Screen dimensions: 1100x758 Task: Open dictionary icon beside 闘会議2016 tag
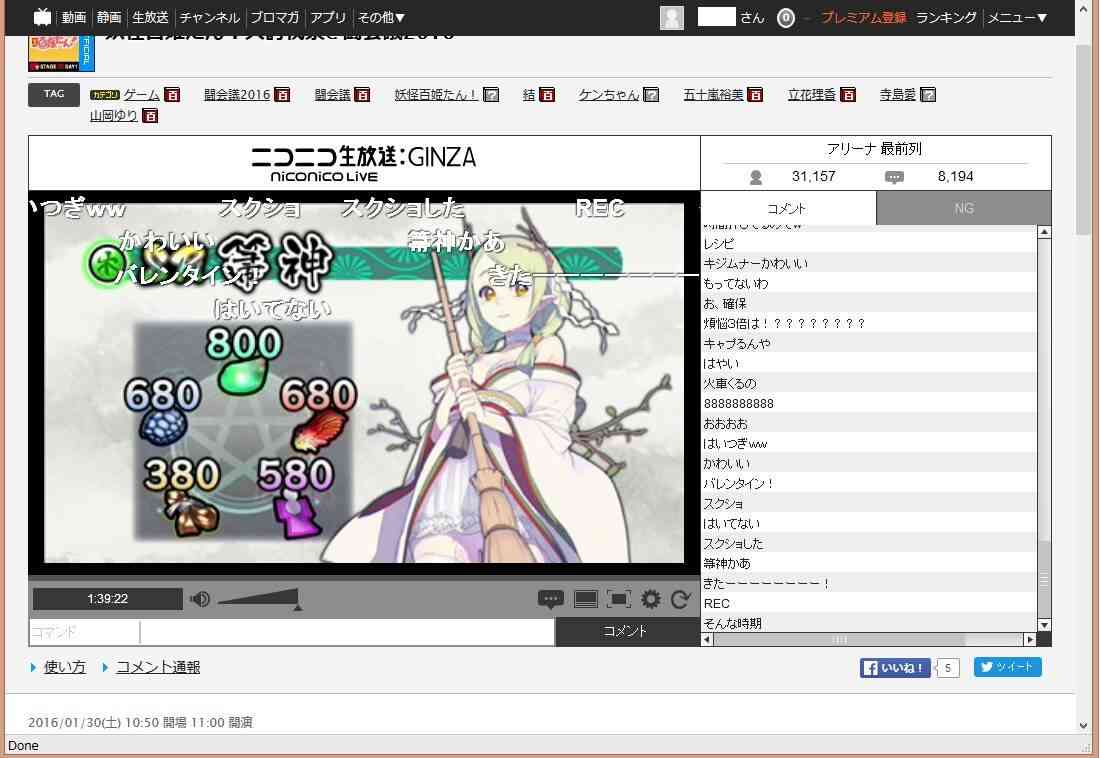click(x=282, y=95)
